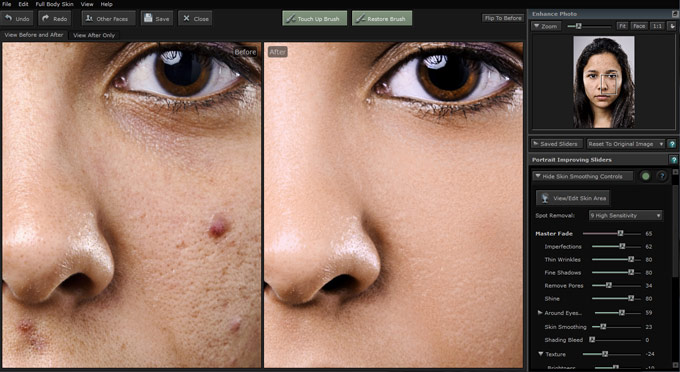Open help for Portrait Improving Sliders
Image resolution: width=680 pixels, height=372 pixels.
click(x=673, y=160)
